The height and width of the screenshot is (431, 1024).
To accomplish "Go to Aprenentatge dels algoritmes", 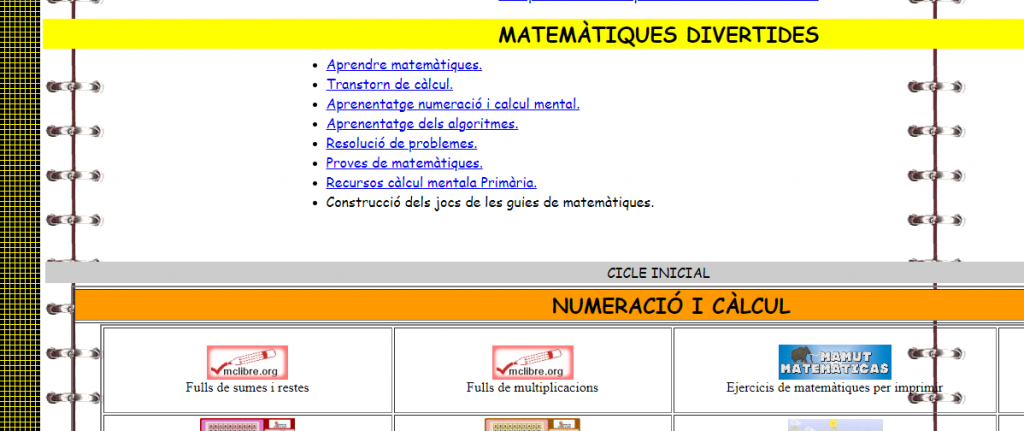I will pos(421,124).
